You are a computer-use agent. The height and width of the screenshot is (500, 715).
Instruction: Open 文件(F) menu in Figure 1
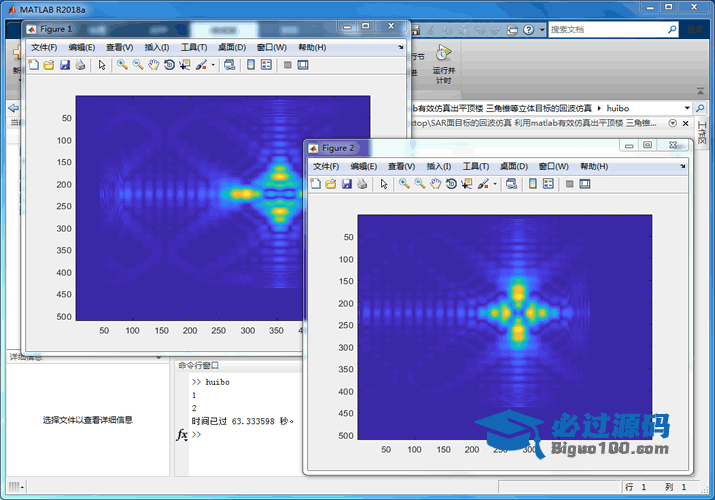(x=44, y=47)
